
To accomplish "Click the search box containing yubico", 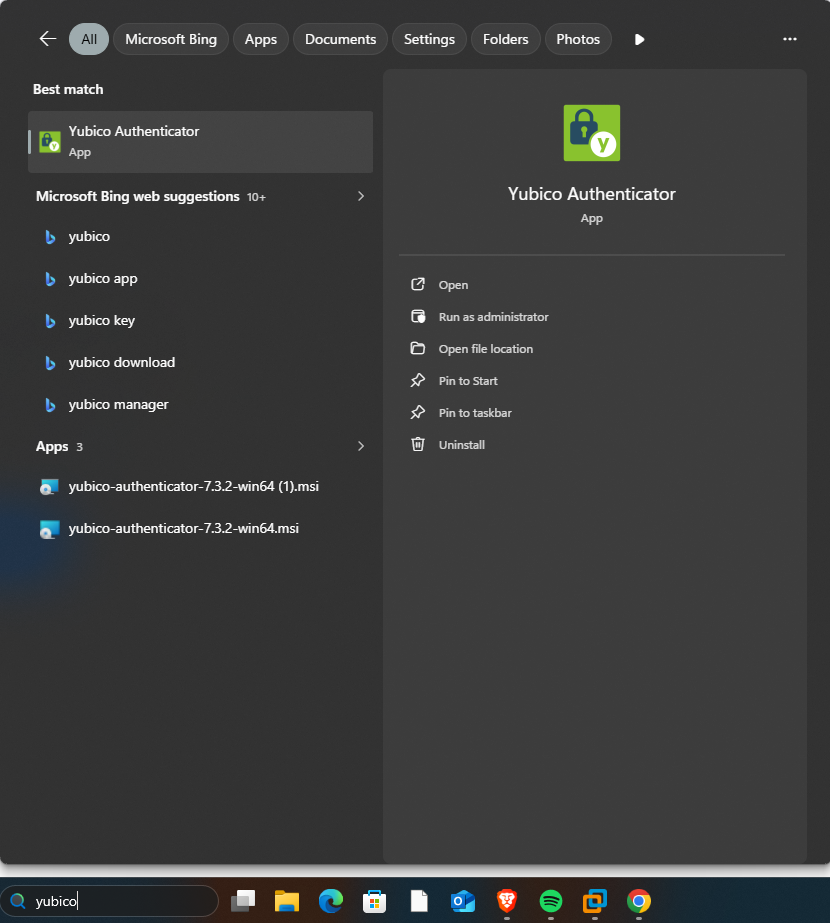I will pyautogui.click(x=120, y=901).
